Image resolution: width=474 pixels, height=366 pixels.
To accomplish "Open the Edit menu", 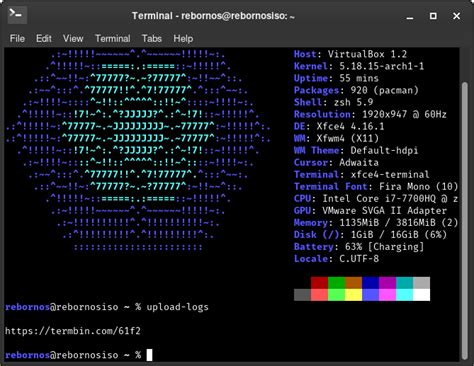I will [x=44, y=39].
